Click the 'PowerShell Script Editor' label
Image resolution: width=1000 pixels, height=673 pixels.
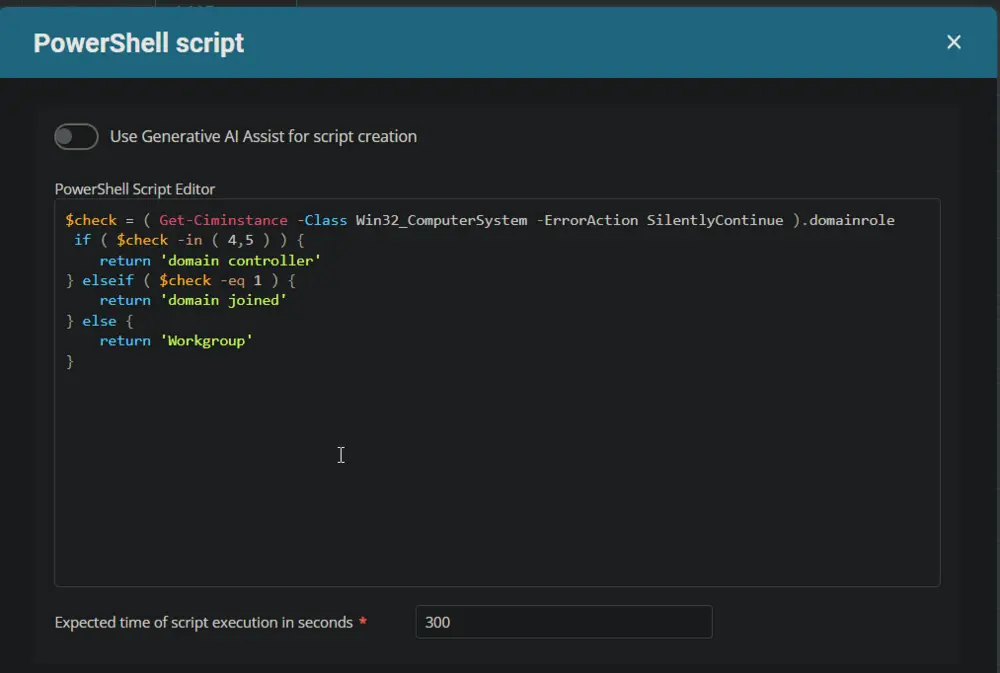coord(135,189)
